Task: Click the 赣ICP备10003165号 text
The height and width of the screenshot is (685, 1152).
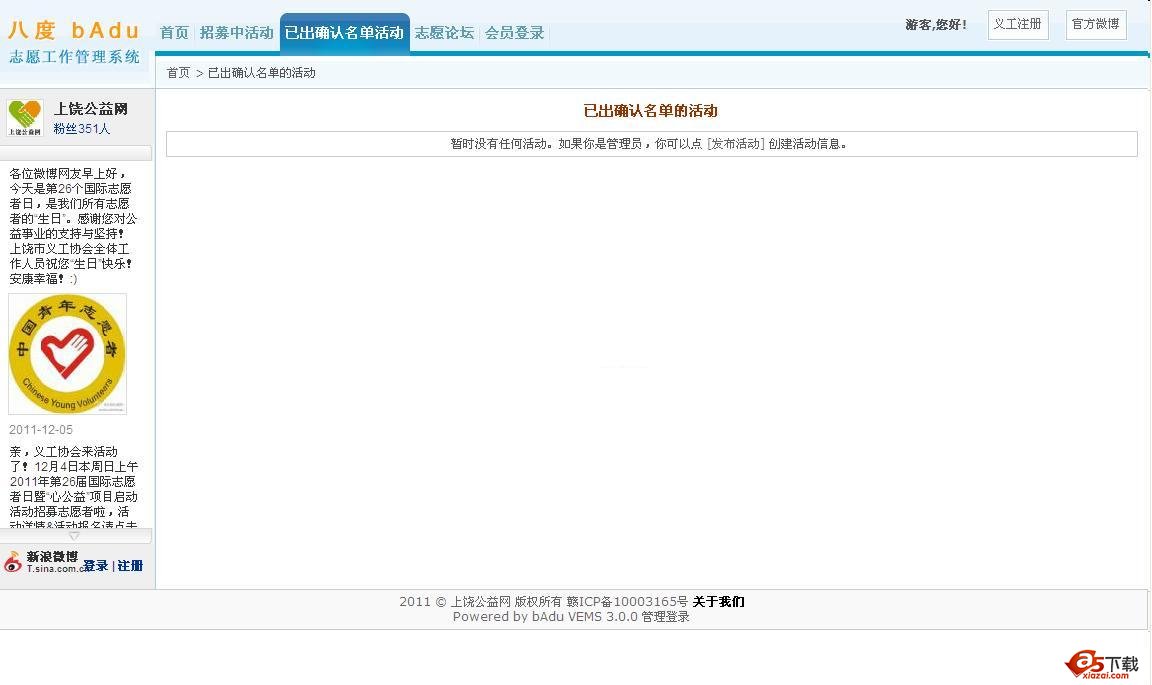Action: click(627, 601)
